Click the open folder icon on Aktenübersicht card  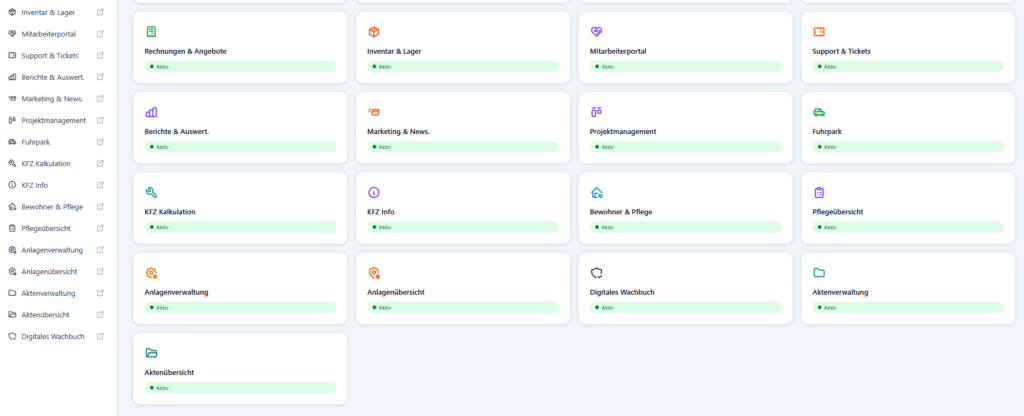(x=151, y=353)
